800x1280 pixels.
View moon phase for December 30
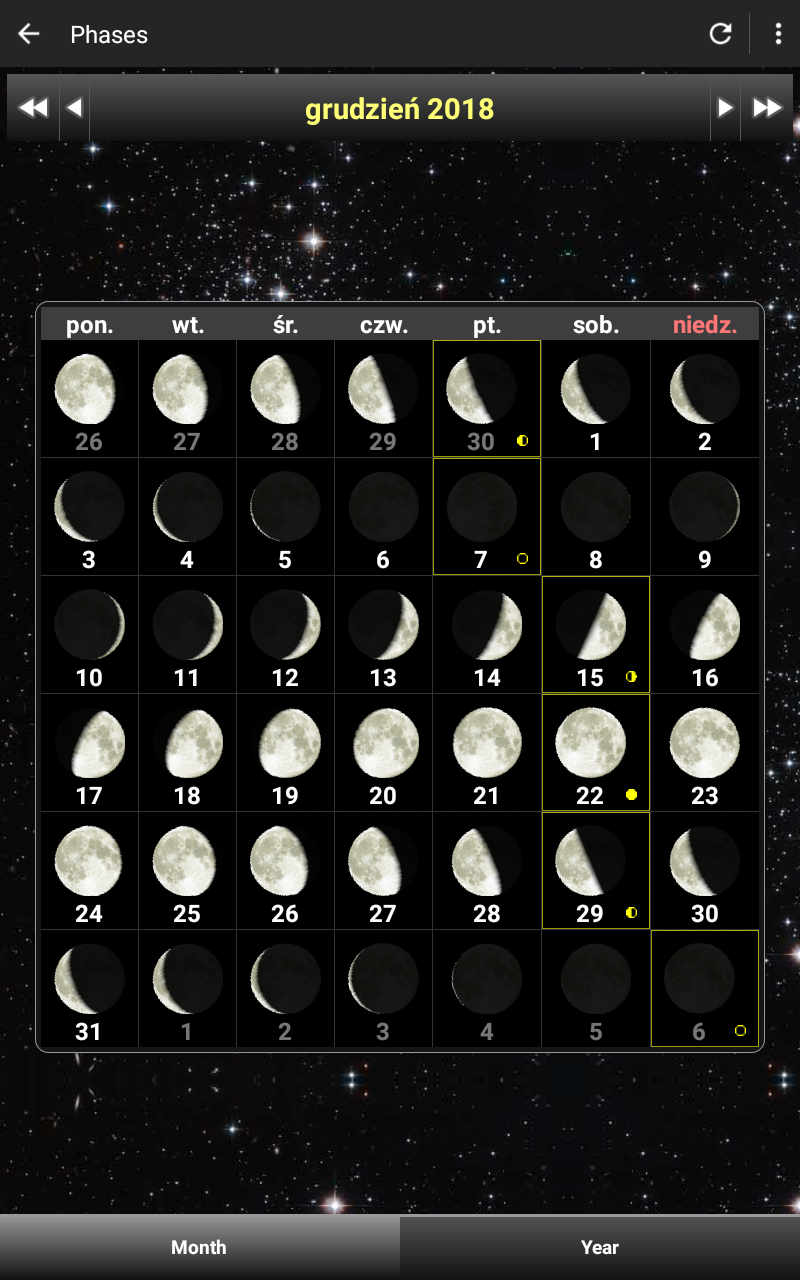click(x=705, y=870)
